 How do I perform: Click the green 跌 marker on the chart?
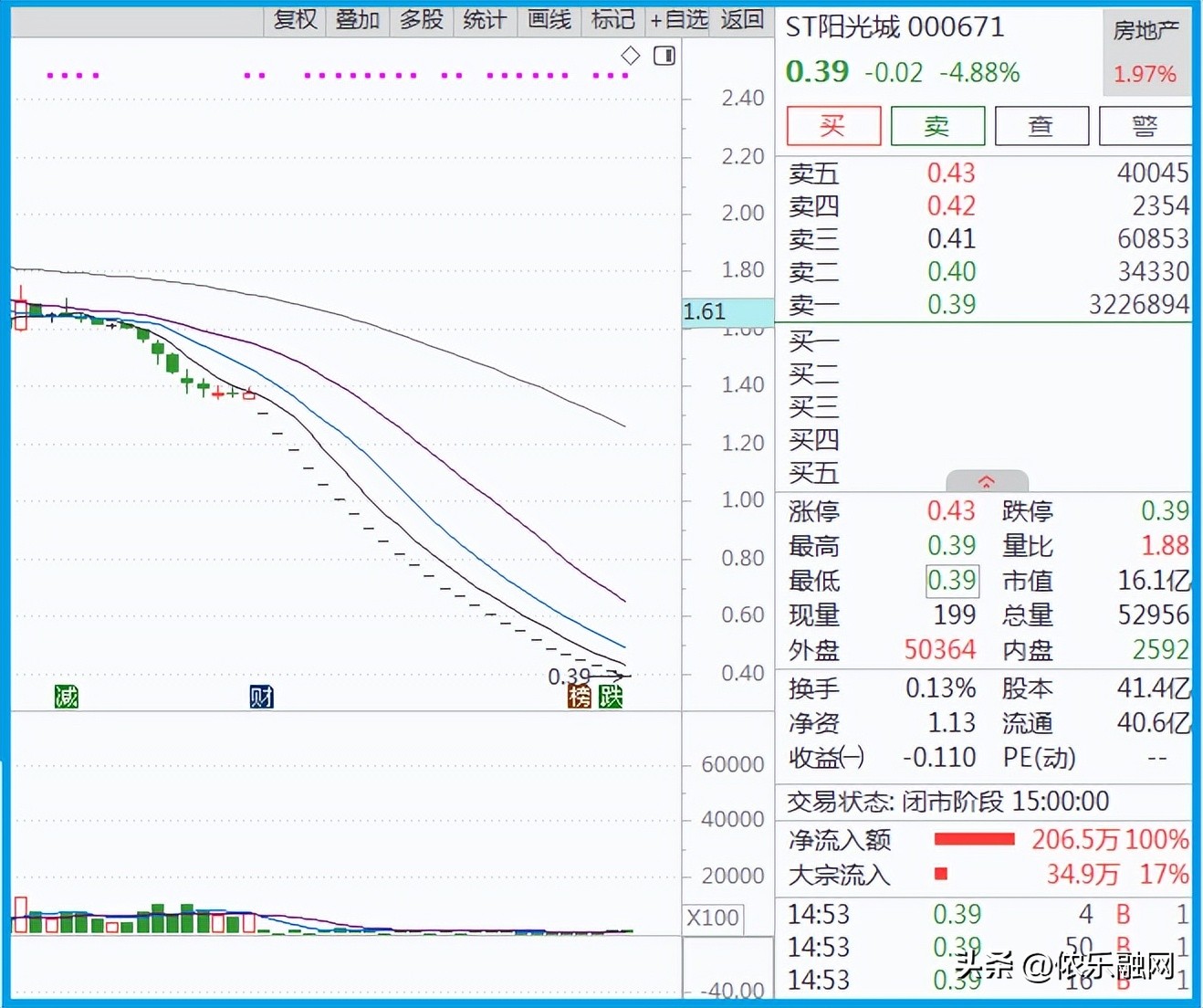pyautogui.click(x=610, y=697)
